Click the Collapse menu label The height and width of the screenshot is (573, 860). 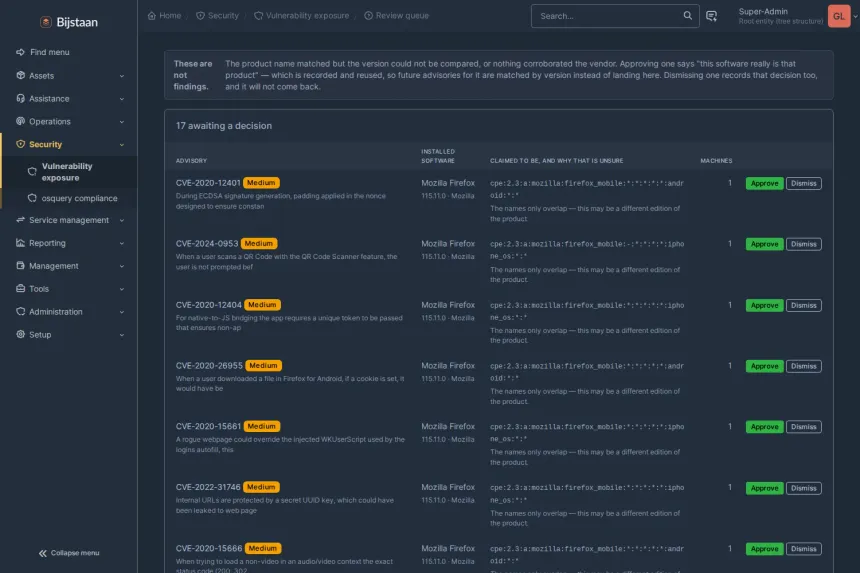tap(75, 553)
